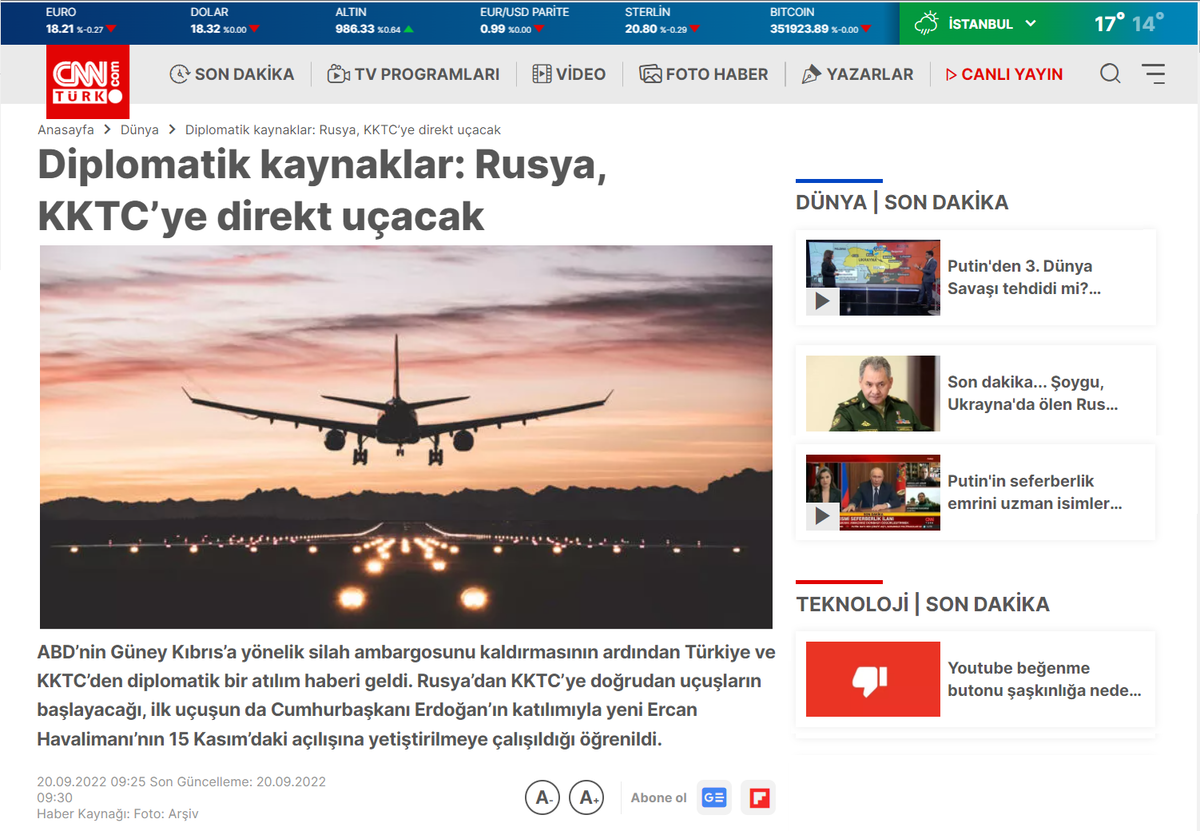The height and width of the screenshot is (831, 1200).
Task: Click the article title breadcrumb link
Action: (x=343, y=130)
